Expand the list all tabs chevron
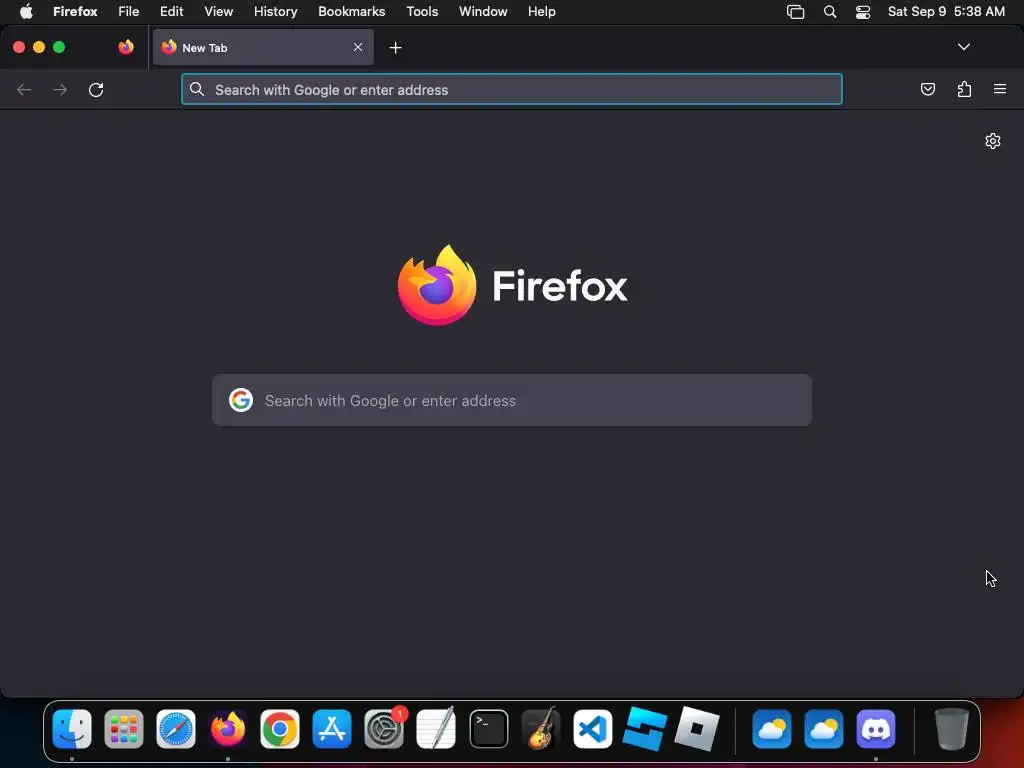This screenshot has width=1024, height=768. pyautogui.click(x=963, y=47)
